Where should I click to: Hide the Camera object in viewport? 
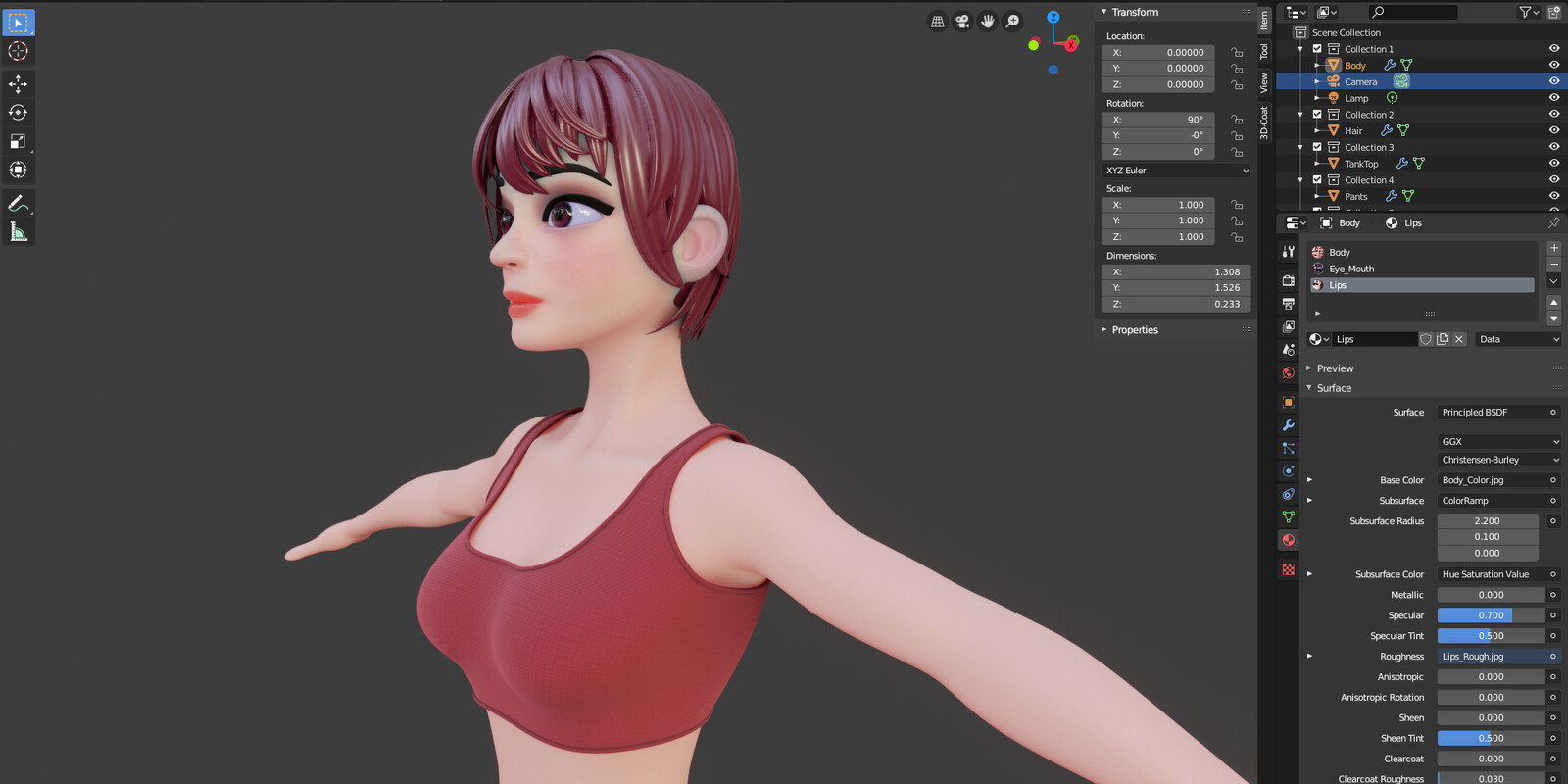[x=1554, y=81]
